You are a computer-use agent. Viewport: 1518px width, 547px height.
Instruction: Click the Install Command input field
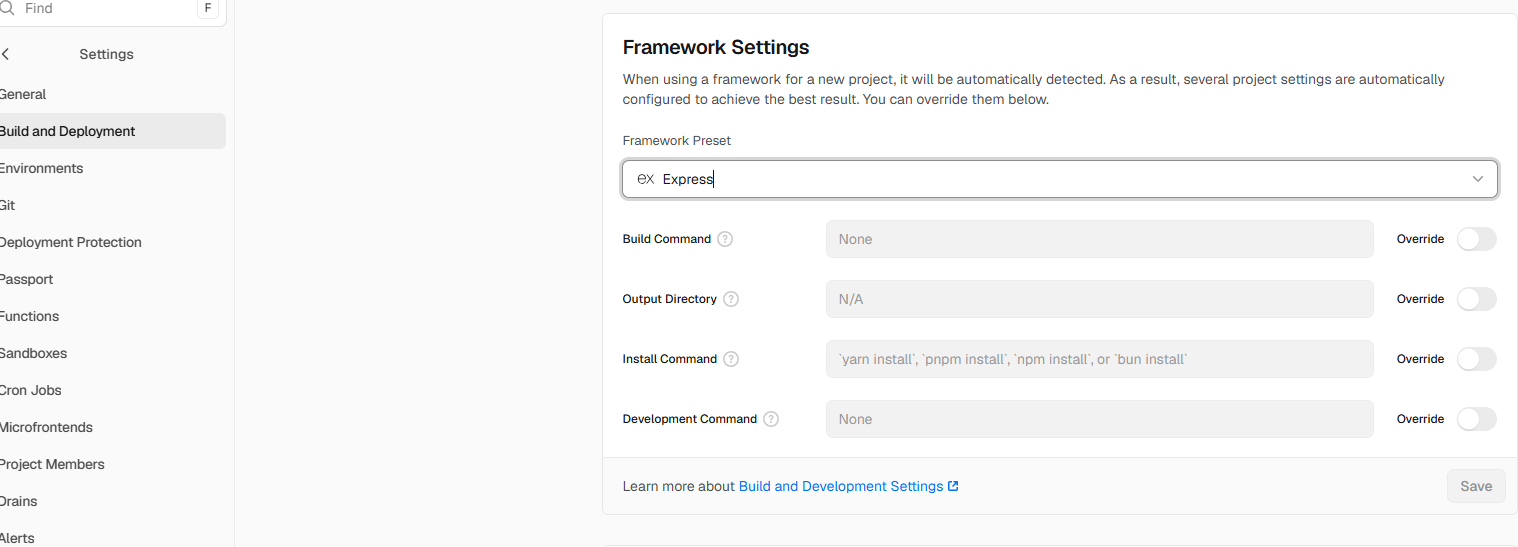1099,359
